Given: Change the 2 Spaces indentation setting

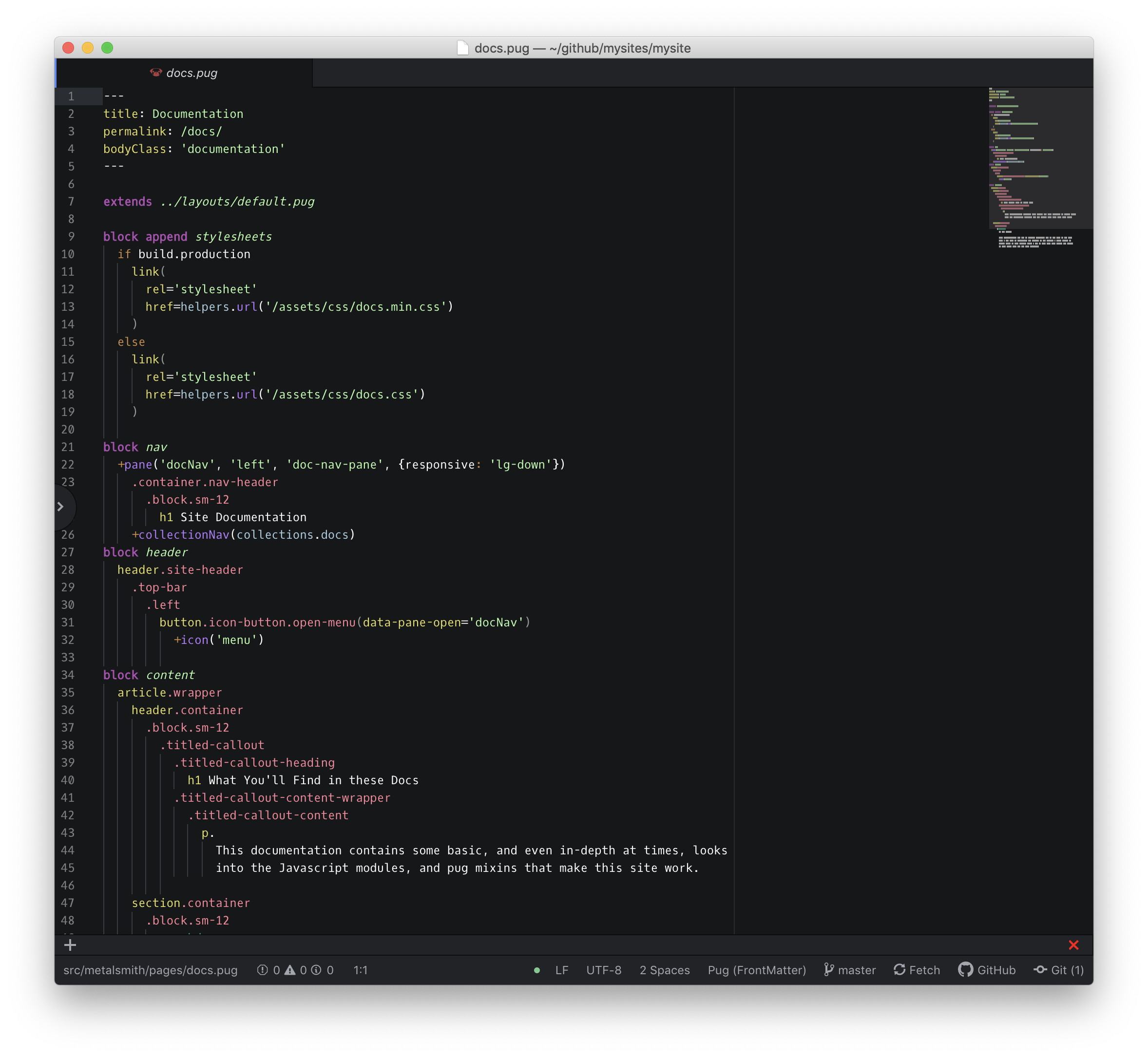Looking at the screenshot, I should pyautogui.click(x=665, y=970).
